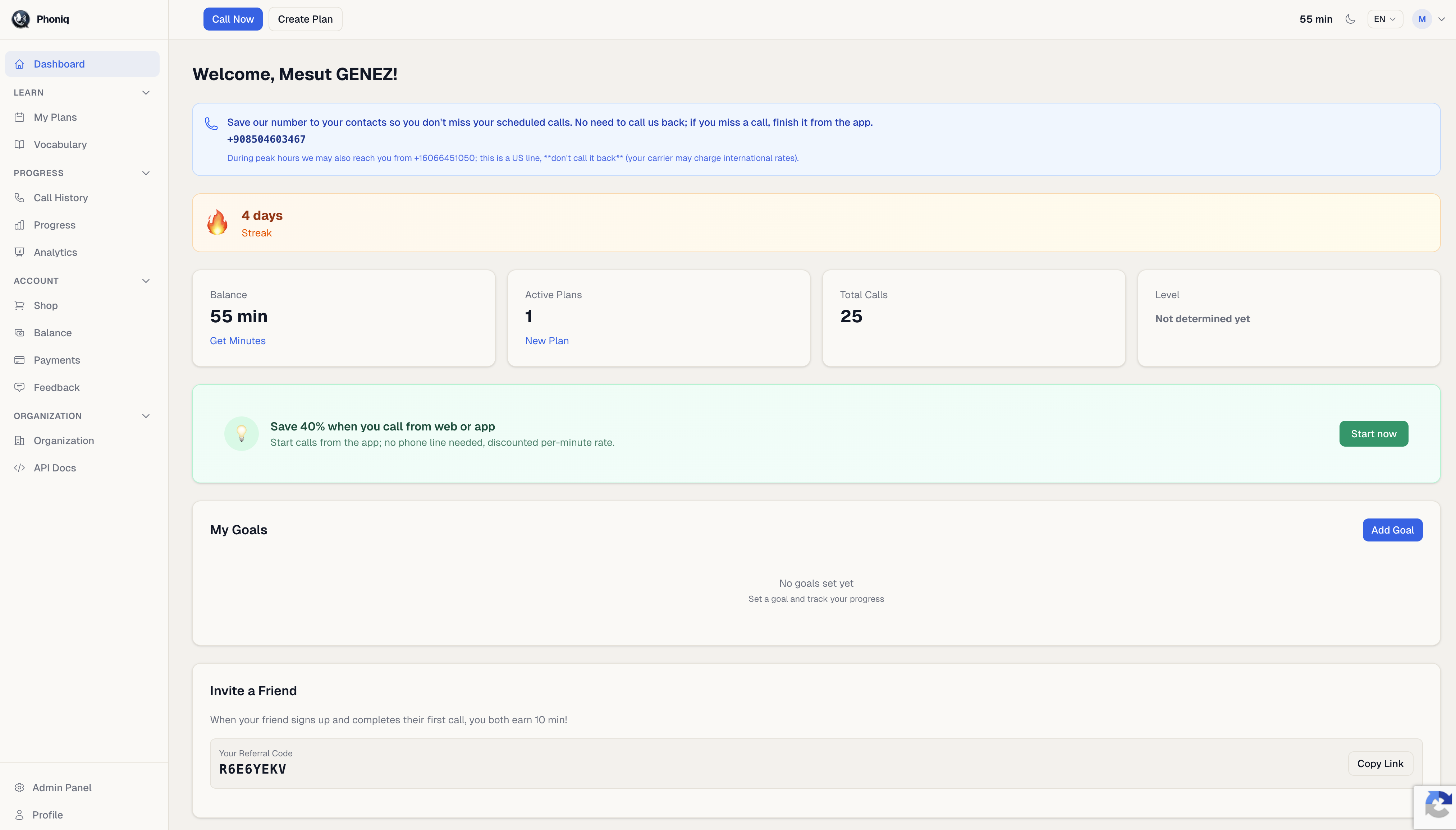Click the No goals set yet text
The width and height of the screenshot is (1456, 830).
(816, 583)
